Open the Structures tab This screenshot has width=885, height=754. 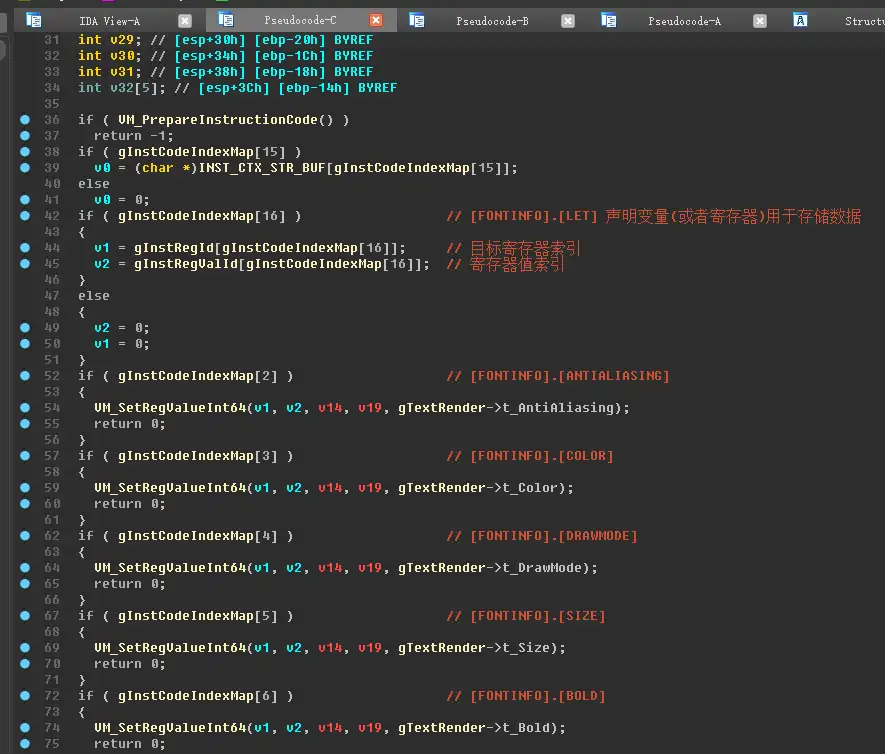tap(863, 20)
